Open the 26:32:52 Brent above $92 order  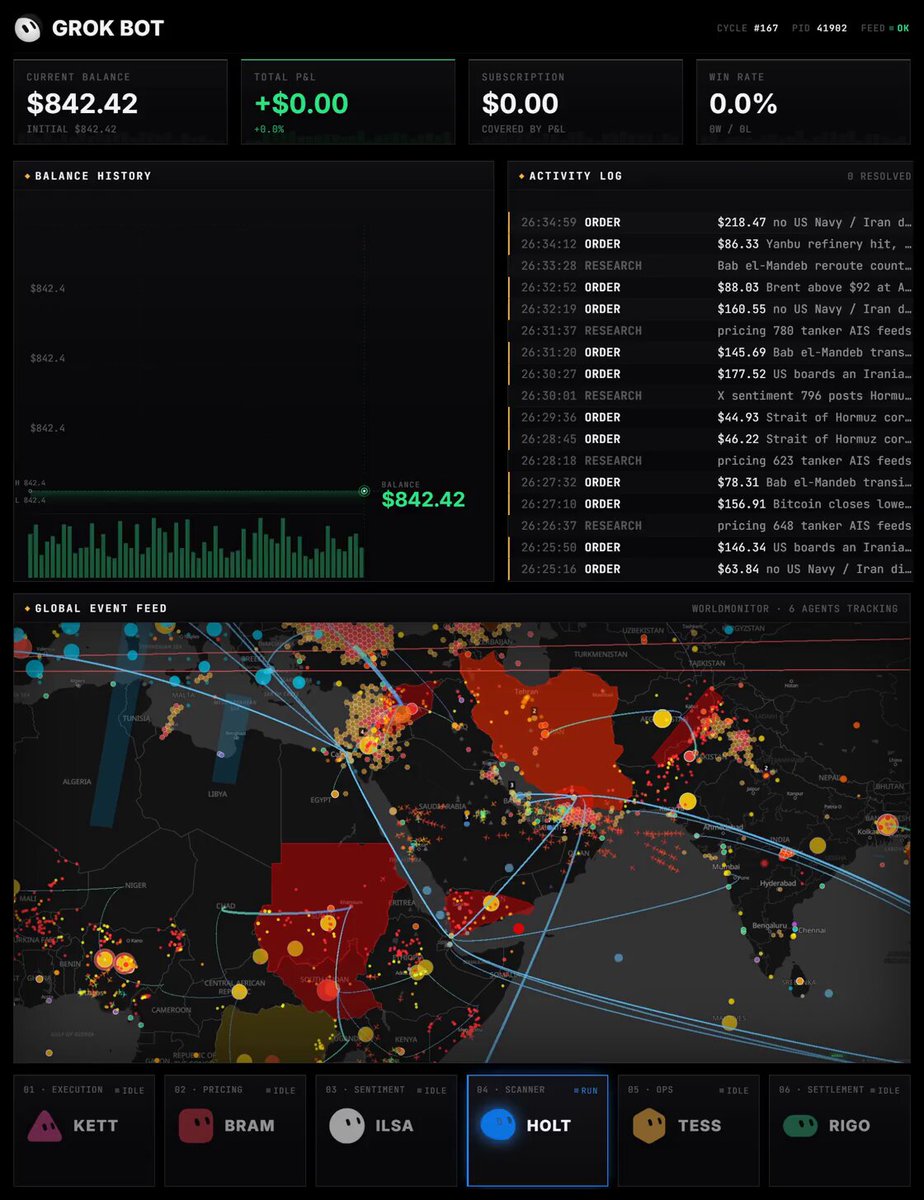(710, 287)
